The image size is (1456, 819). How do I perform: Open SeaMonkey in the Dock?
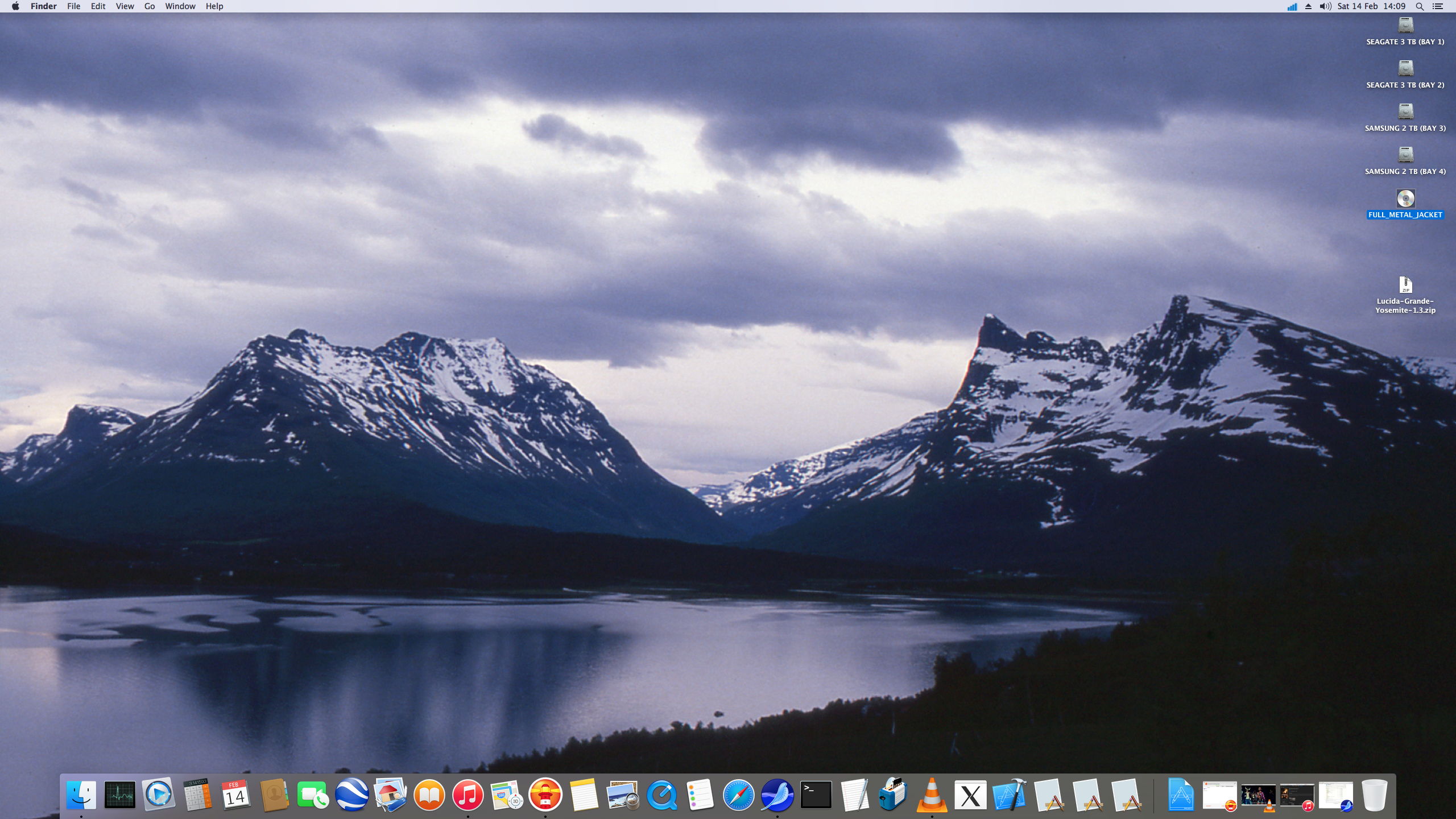pos(777,795)
